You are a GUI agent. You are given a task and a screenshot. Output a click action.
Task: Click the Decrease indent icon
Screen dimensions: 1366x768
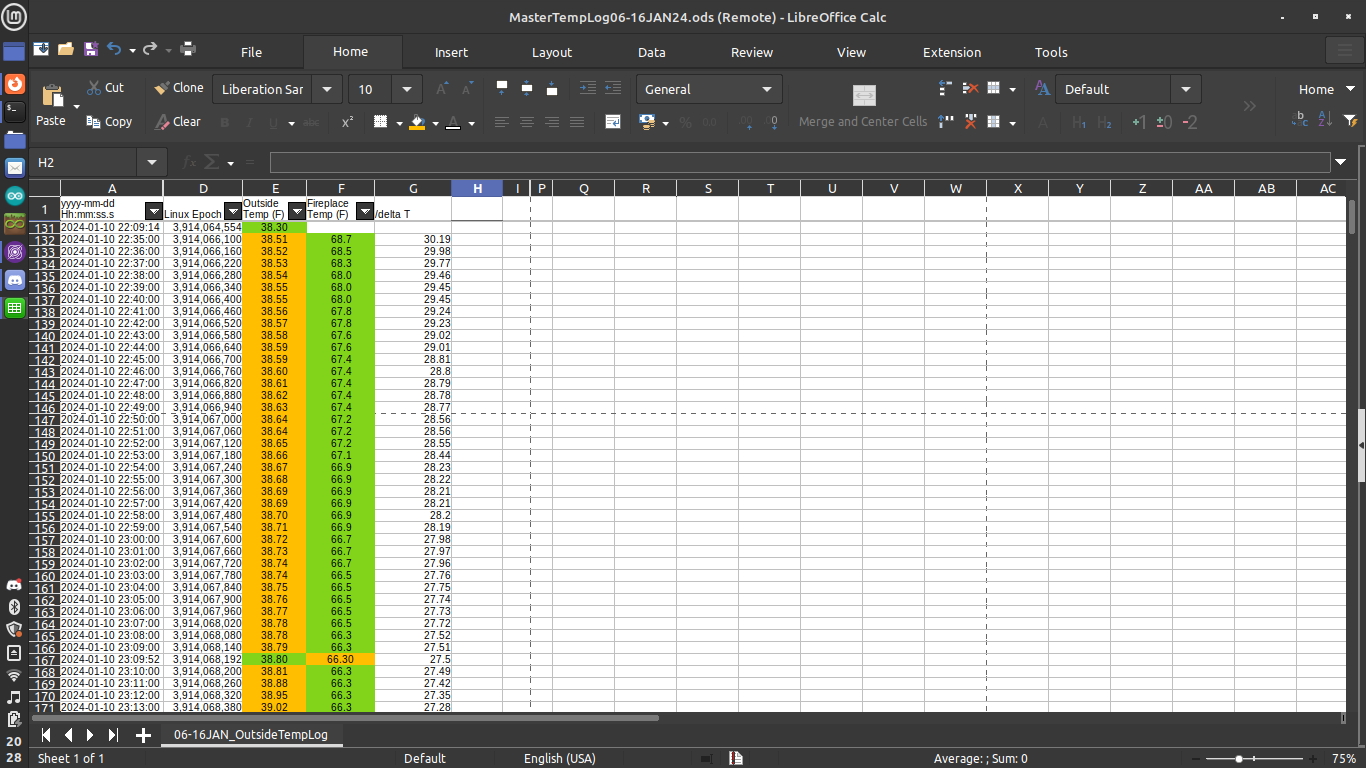(613, 89)
